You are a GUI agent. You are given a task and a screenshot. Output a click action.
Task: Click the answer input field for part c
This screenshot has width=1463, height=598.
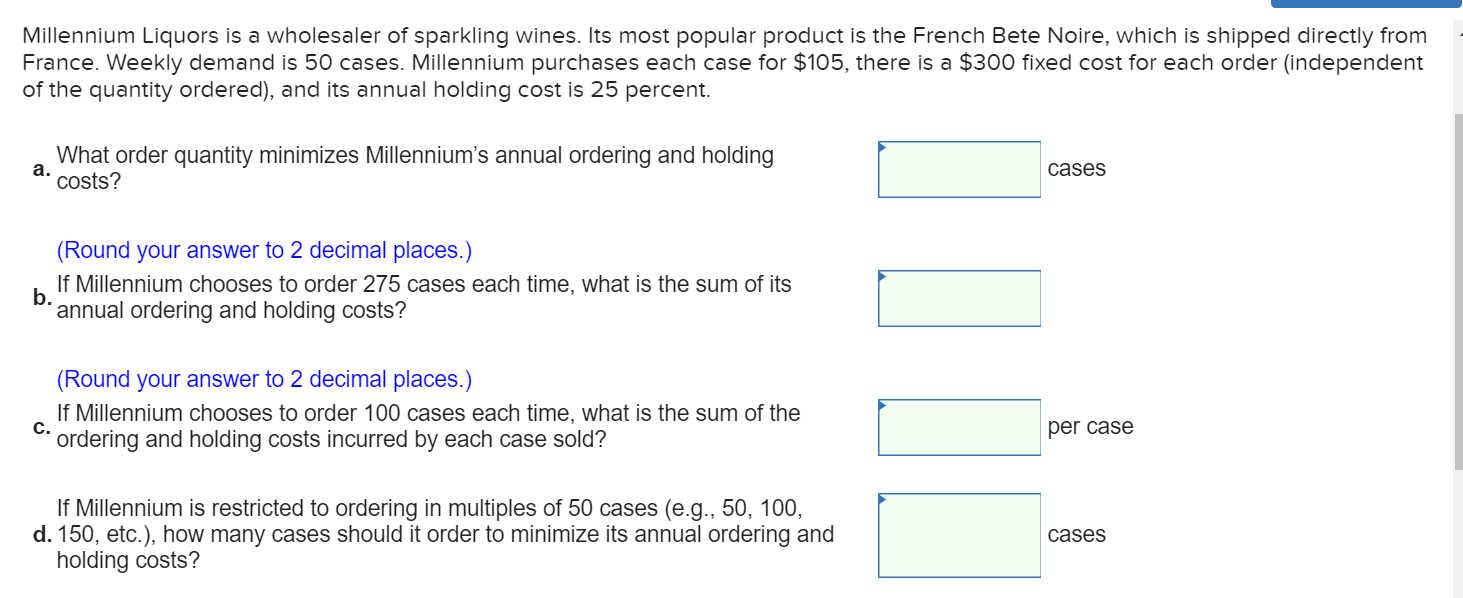pos(957,426)
